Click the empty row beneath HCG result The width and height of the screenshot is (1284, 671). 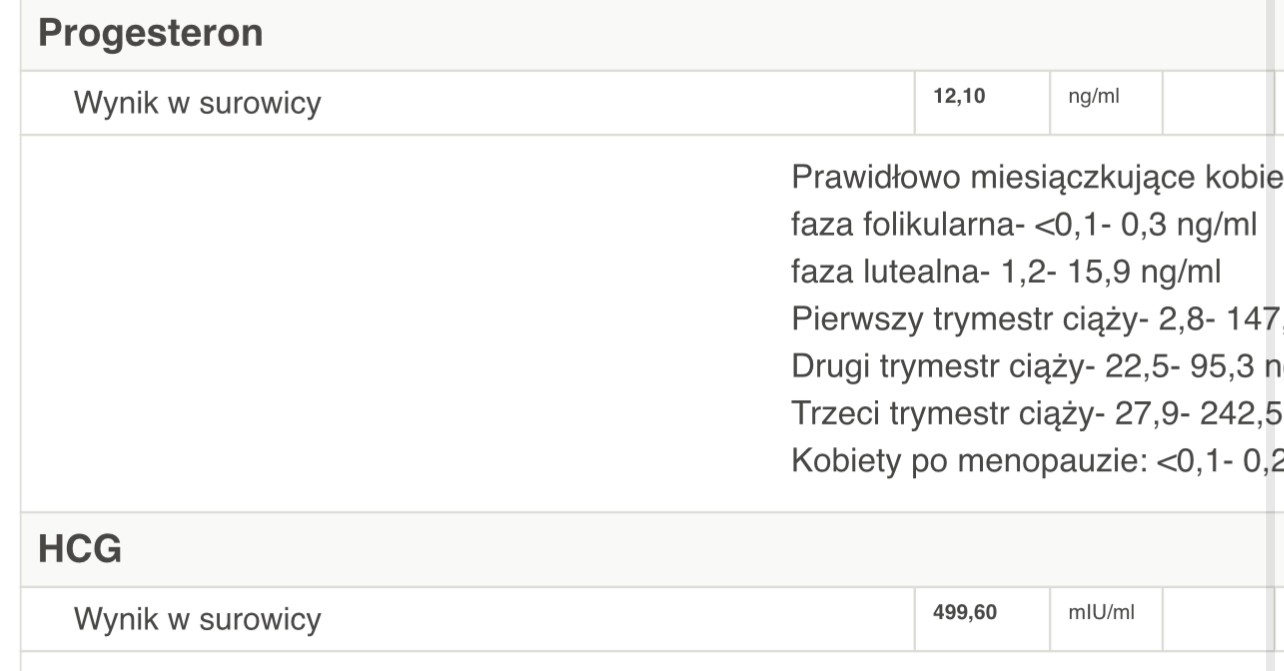coord(640,662)
